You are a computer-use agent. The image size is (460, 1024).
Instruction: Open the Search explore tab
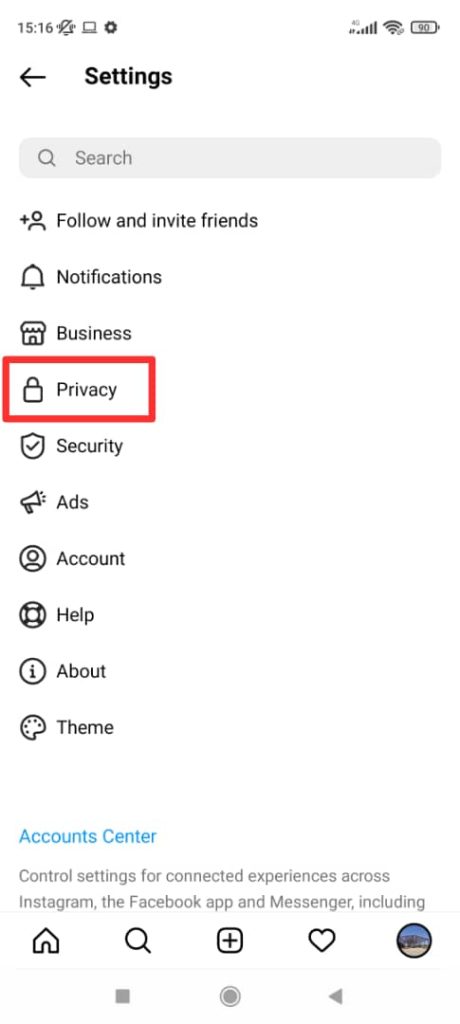138,941
